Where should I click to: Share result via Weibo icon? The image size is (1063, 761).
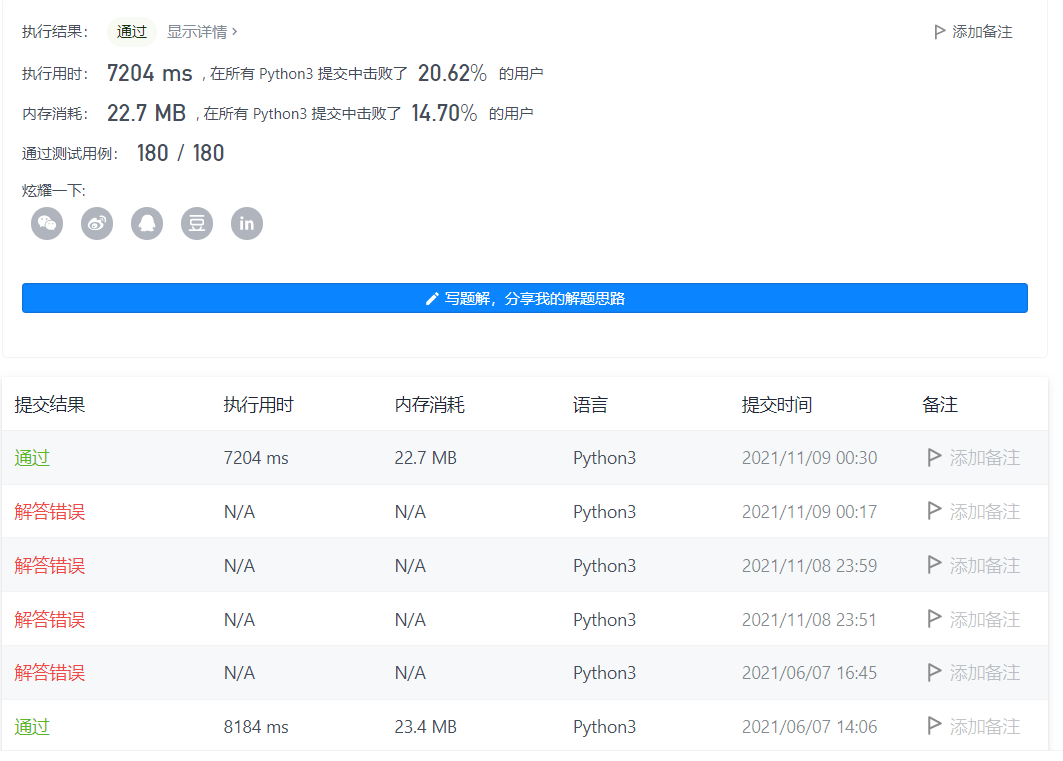click(97, 224)
